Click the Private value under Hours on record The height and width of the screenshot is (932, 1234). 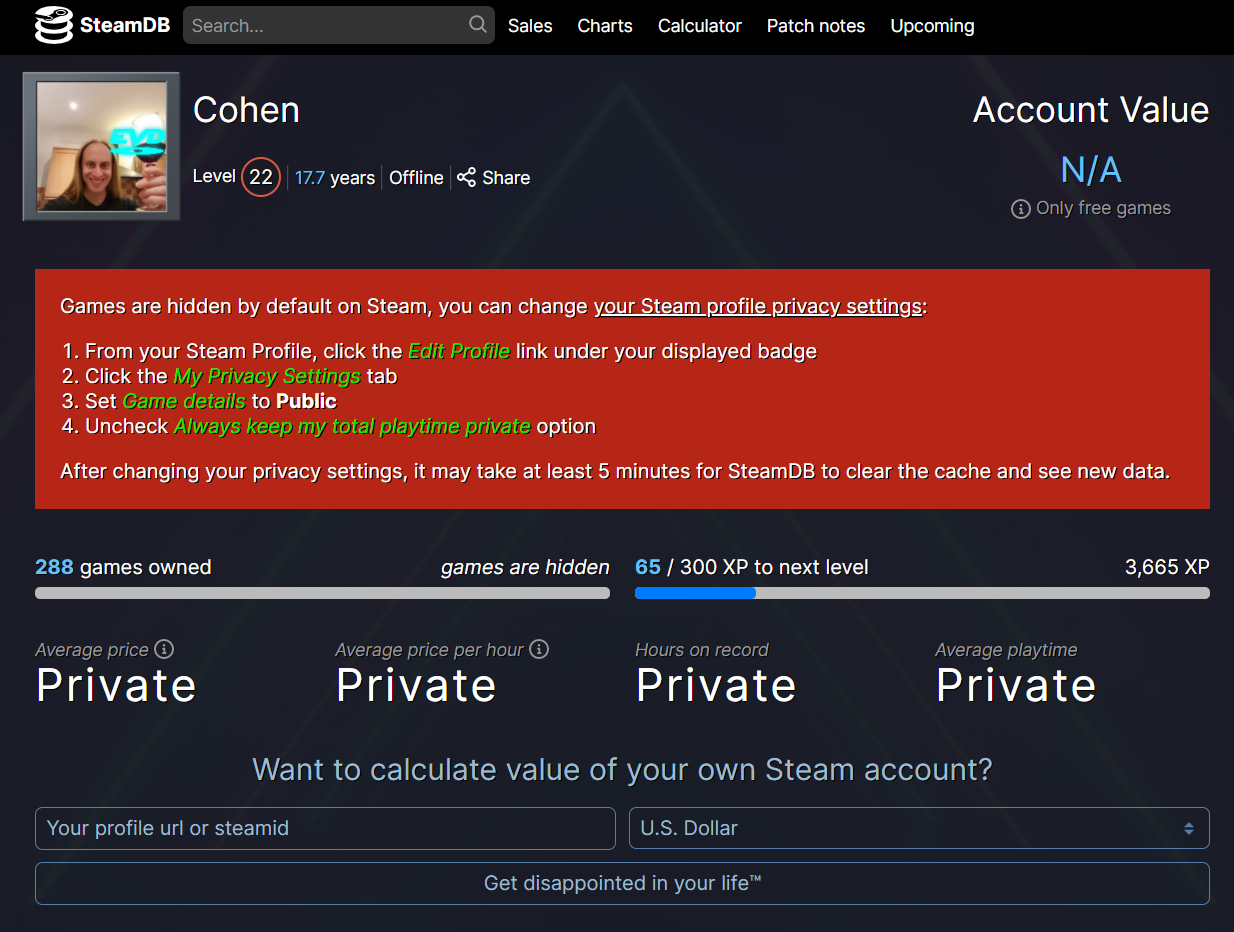[x=716, y=686]
